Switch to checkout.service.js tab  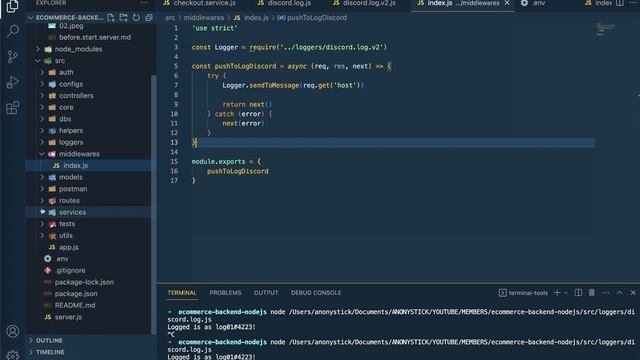pyautogui.click(x=200, y=3)
